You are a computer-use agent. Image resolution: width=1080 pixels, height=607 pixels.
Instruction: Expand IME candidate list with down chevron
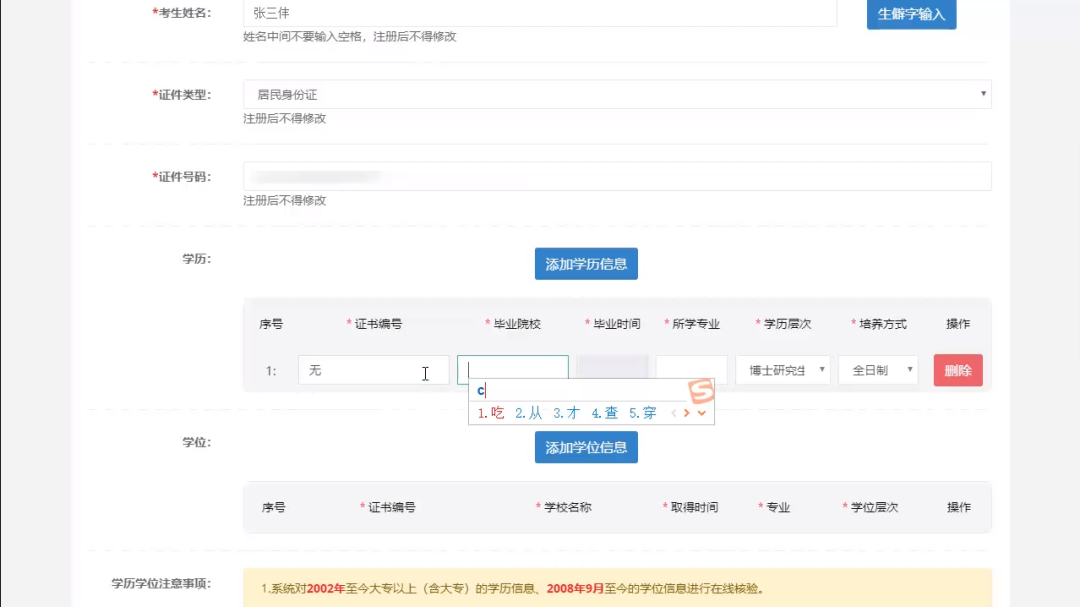702,413
